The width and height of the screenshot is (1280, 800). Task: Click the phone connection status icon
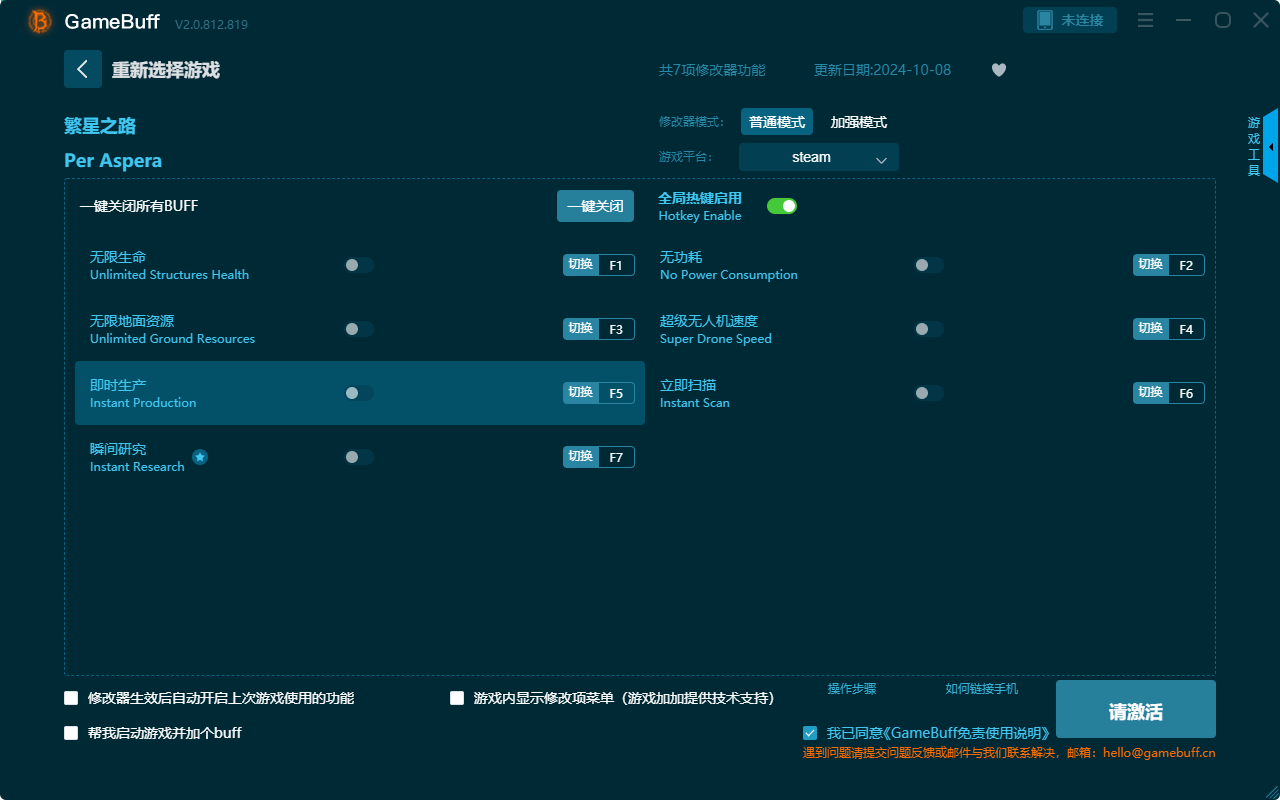click(1045, 20)
